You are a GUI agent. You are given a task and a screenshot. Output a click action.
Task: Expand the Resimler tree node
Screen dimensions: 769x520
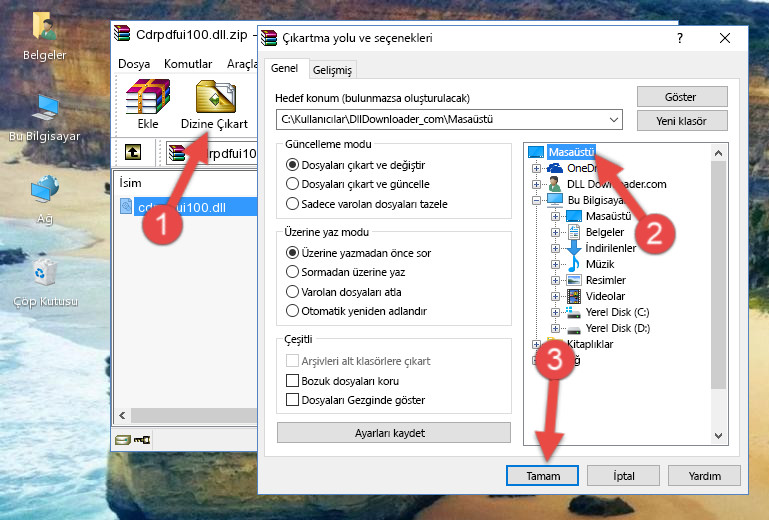click(x=555, y=281)
